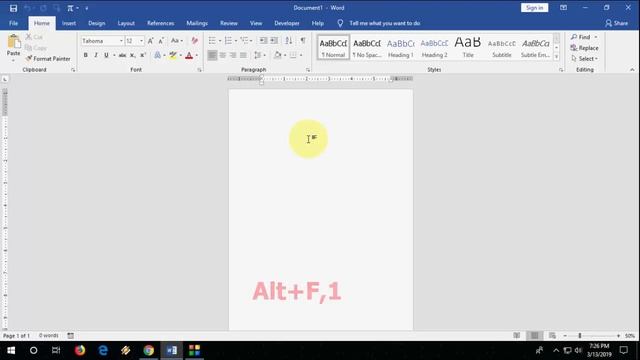
Task: Apply text highlight color
Action: click(173, 55)
